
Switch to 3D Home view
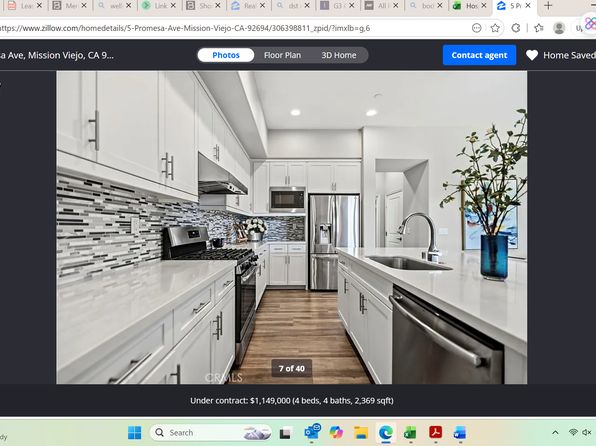(339, 55)
